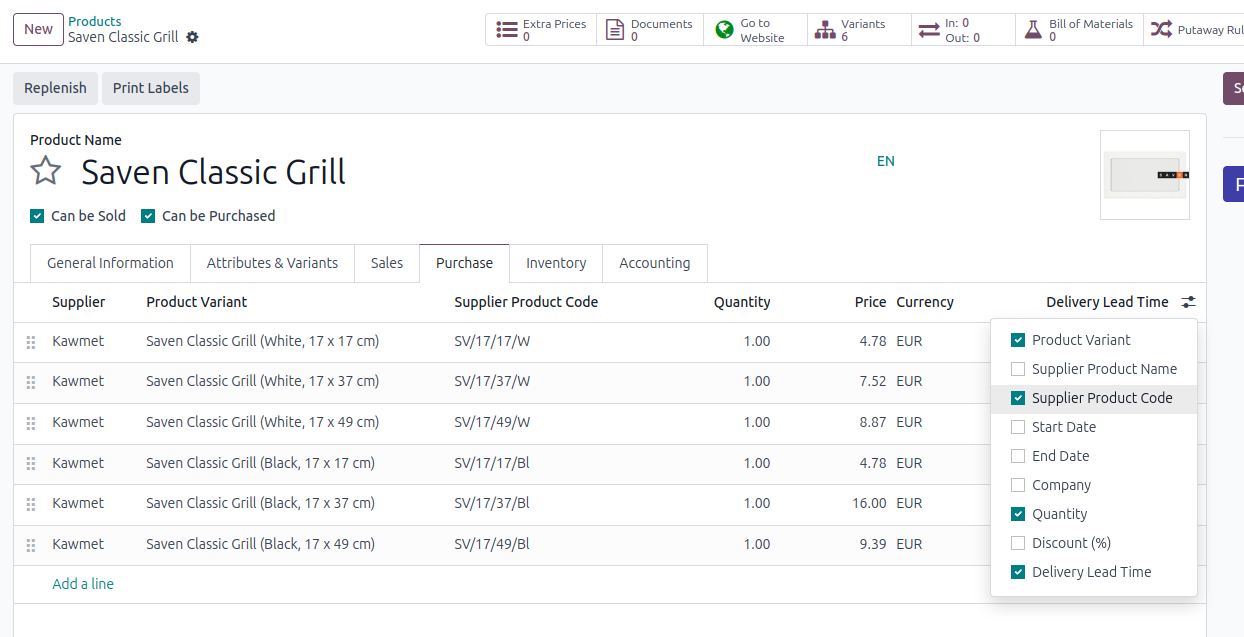
Task: Open the Extra Prices stat button
Action: click(x=541, y=30)
